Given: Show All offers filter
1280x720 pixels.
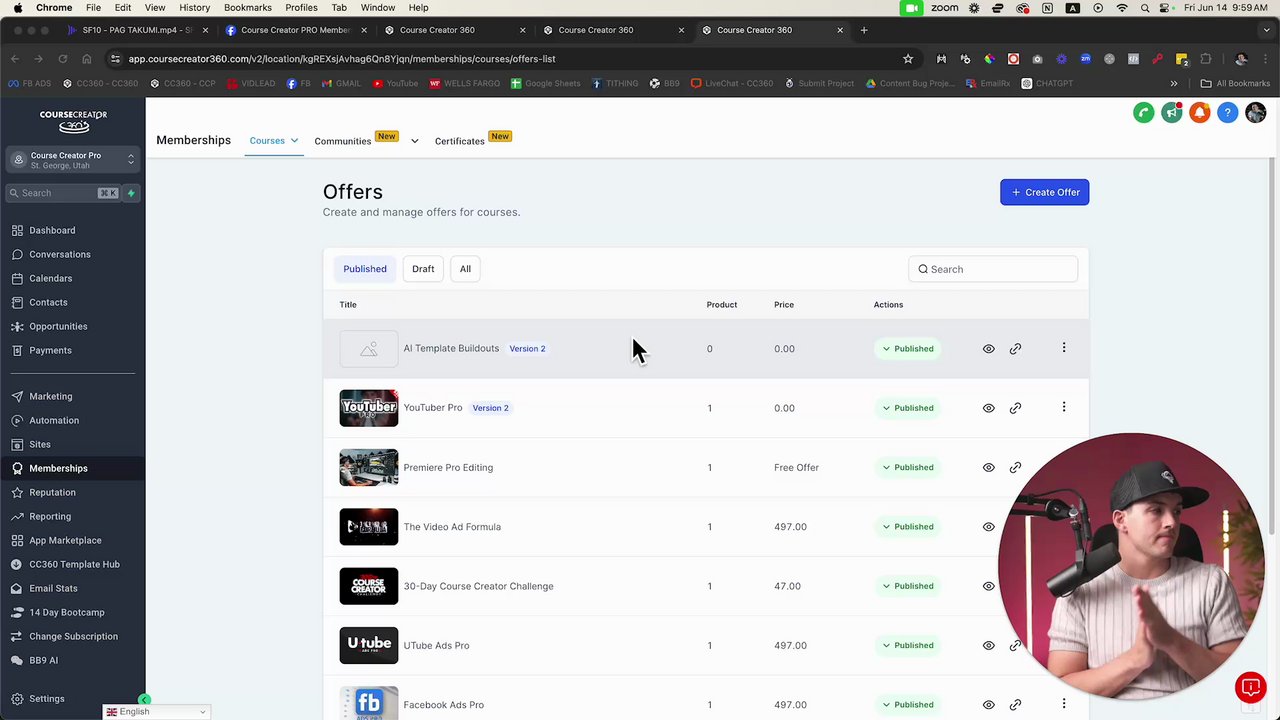Looking at the screenshot, I should click(465, 269).
